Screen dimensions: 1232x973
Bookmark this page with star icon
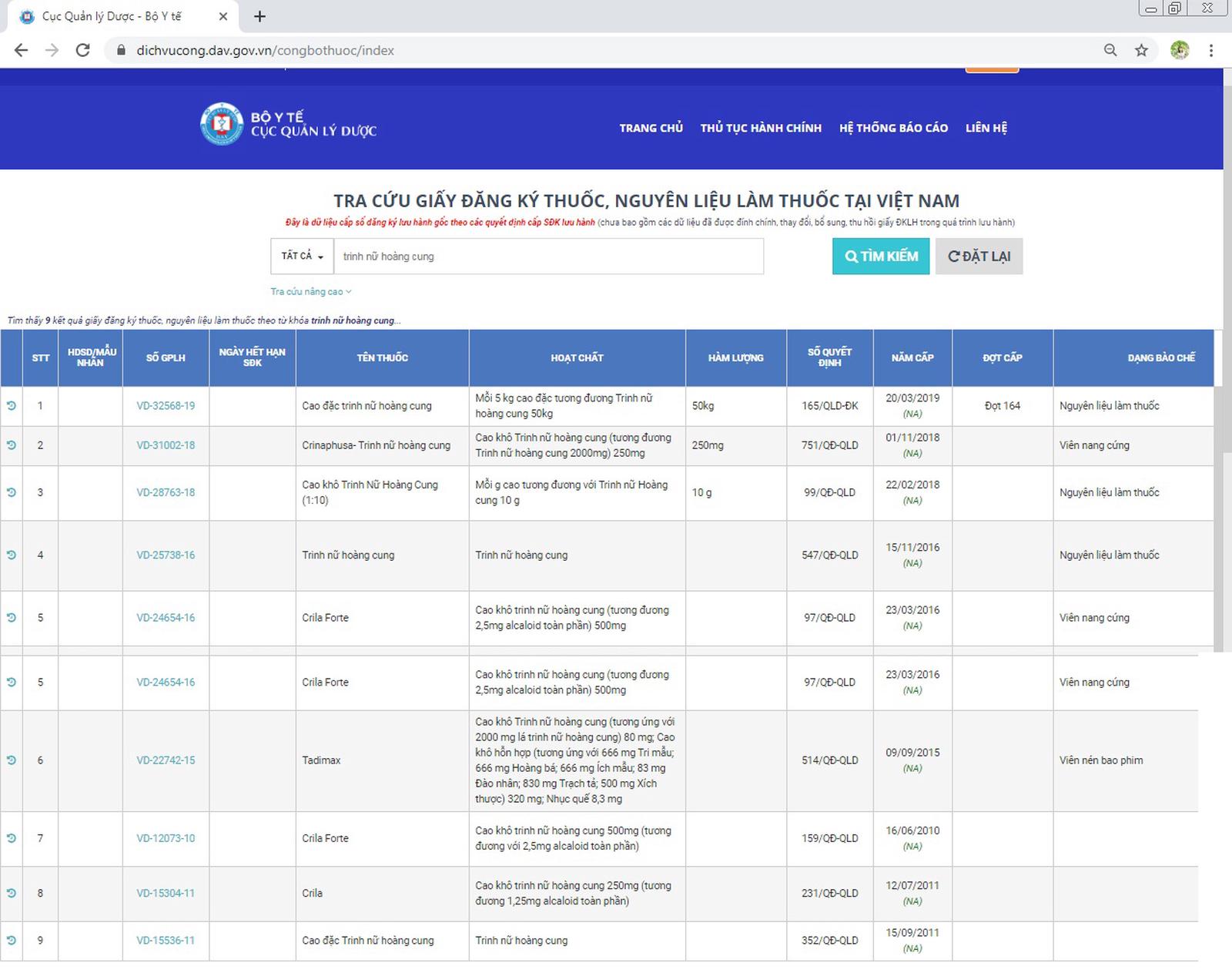click(1141, 51)
